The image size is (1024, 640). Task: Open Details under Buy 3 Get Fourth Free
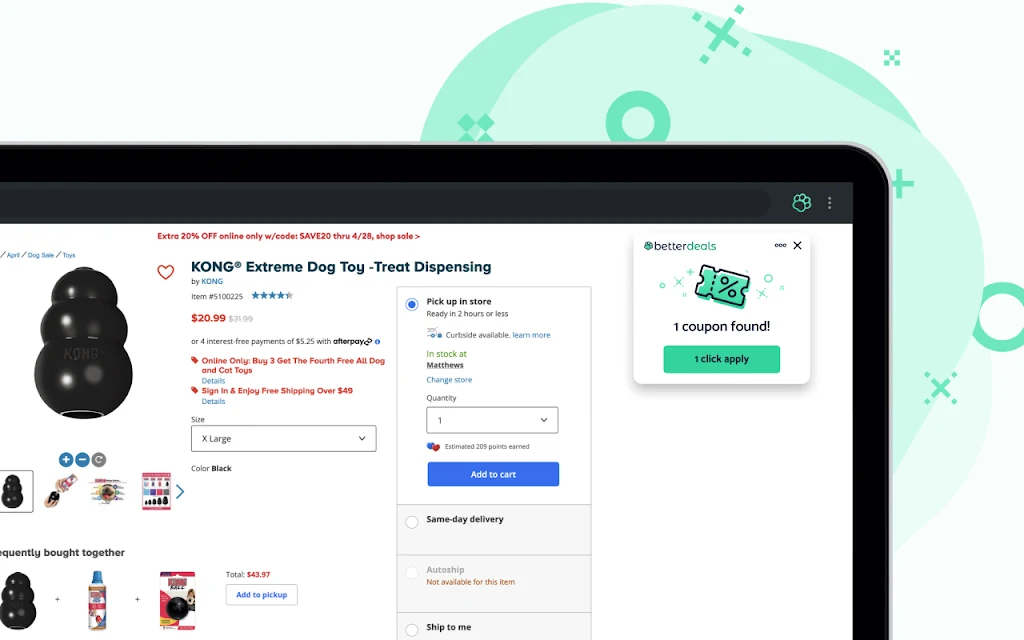point(213,381)
